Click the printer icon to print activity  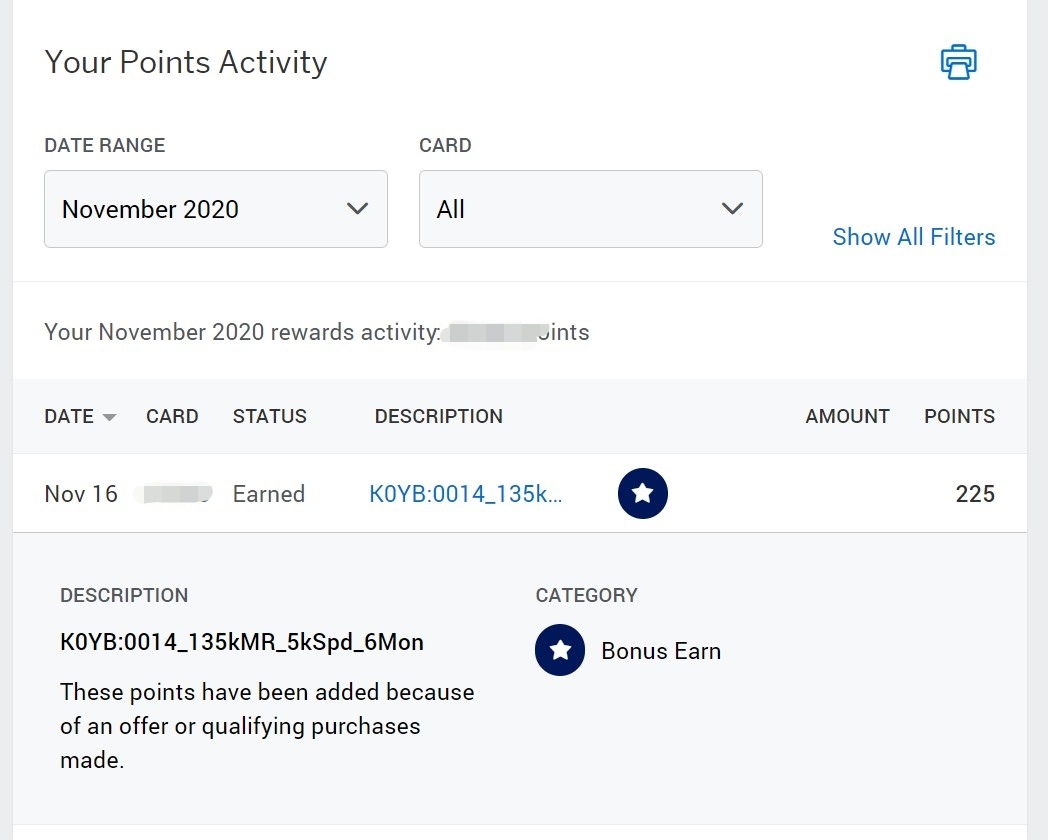(958, 62)
